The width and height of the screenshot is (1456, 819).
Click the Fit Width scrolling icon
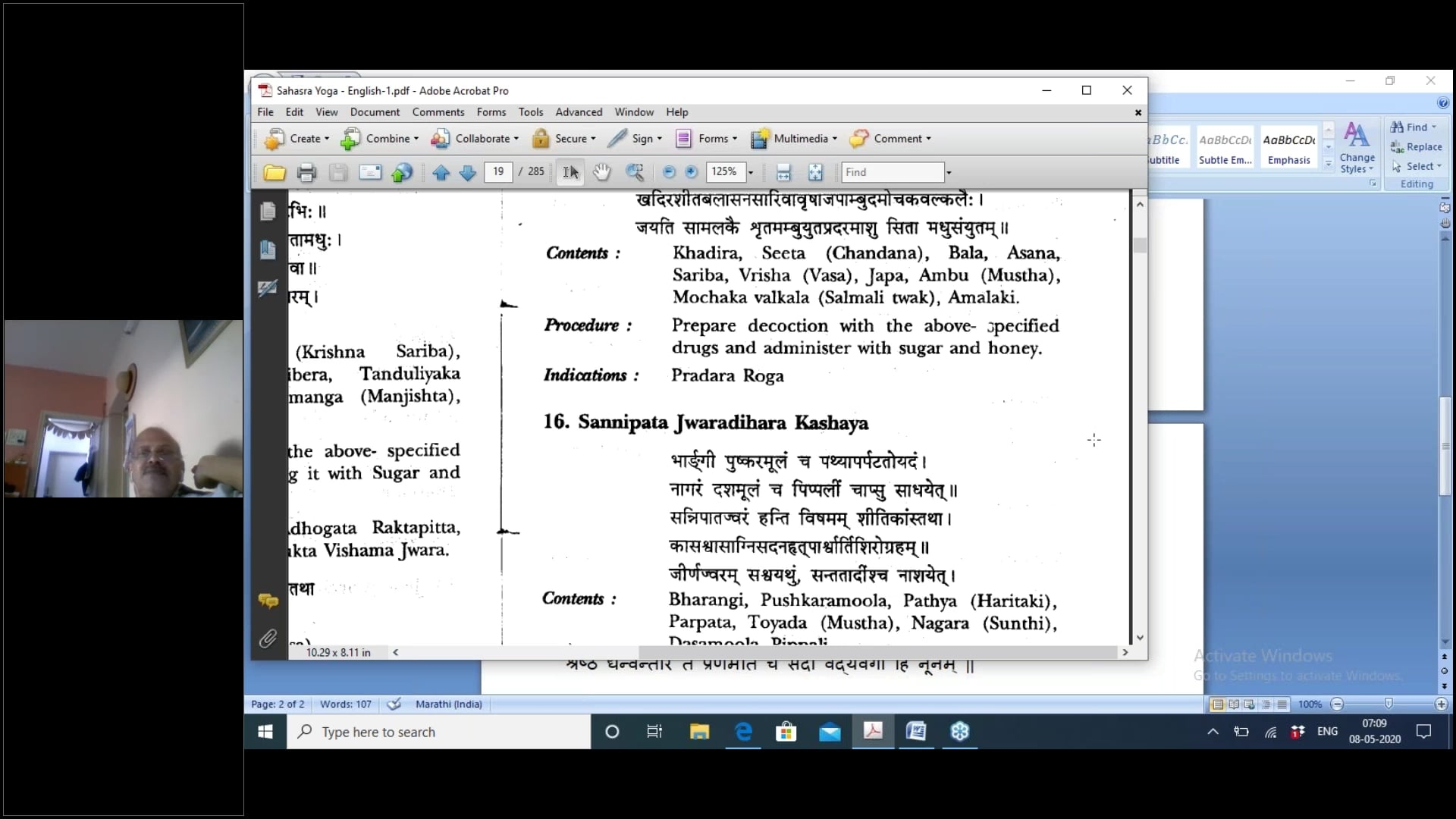click(783, 173)
